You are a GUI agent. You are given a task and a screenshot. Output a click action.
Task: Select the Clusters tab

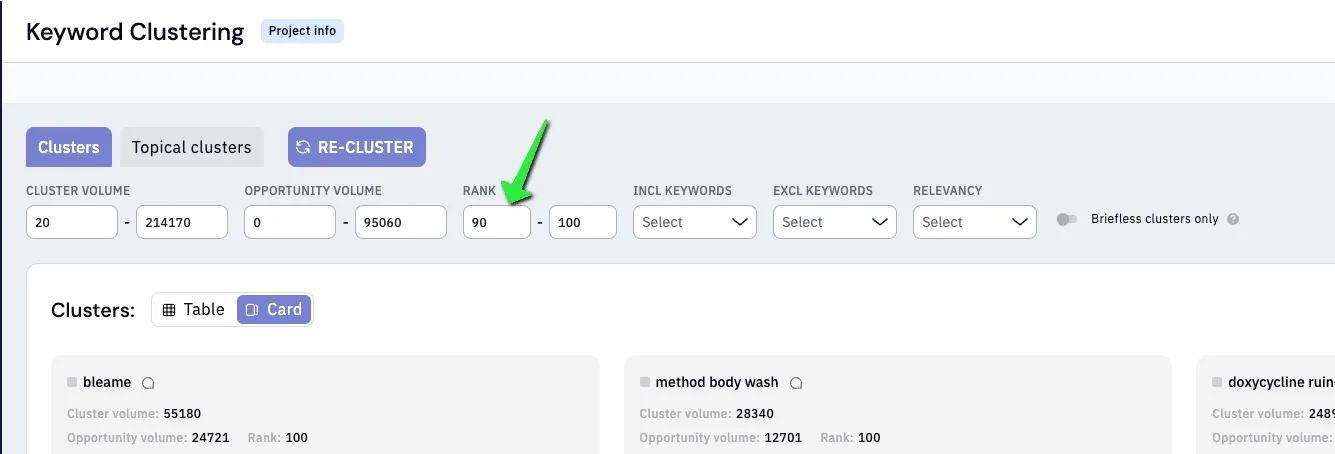(x=69, y=147)
